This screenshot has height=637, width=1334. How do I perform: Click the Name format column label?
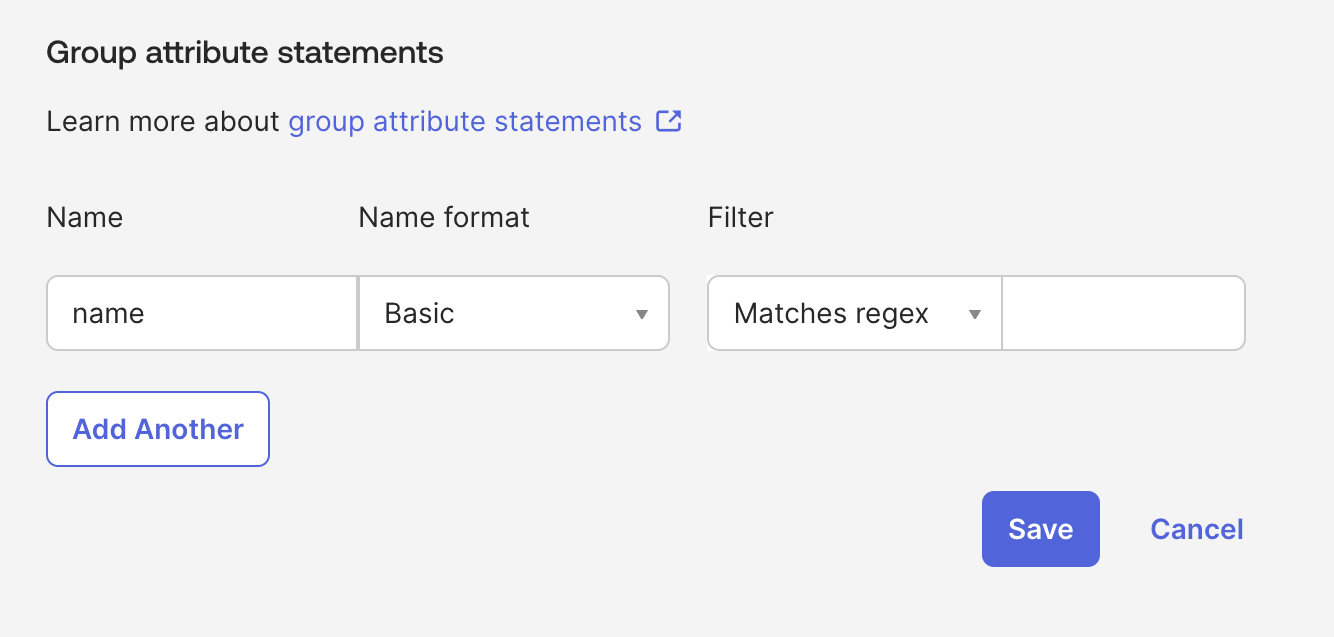(x=444, y=217)
